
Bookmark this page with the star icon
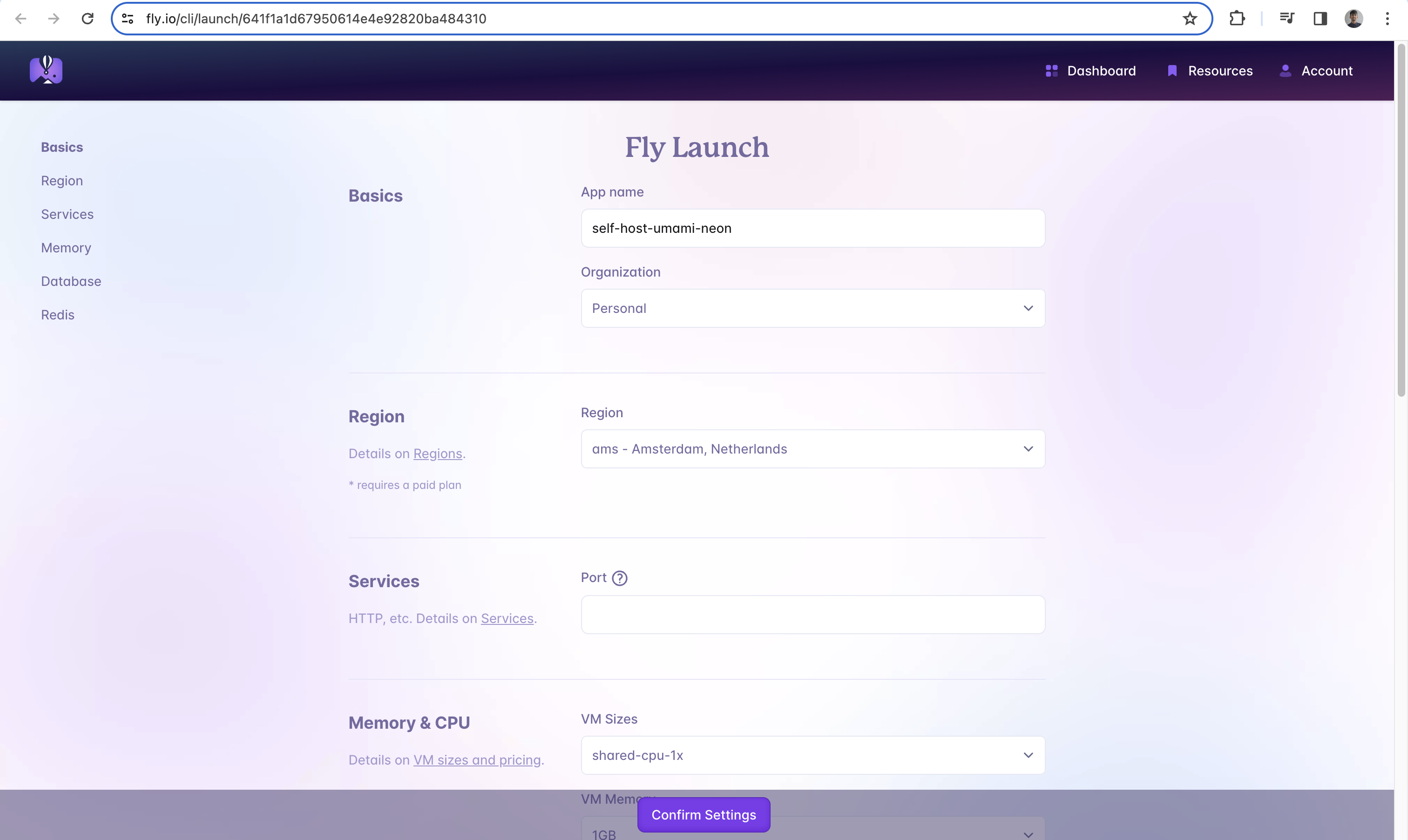tap(1190, 19)
